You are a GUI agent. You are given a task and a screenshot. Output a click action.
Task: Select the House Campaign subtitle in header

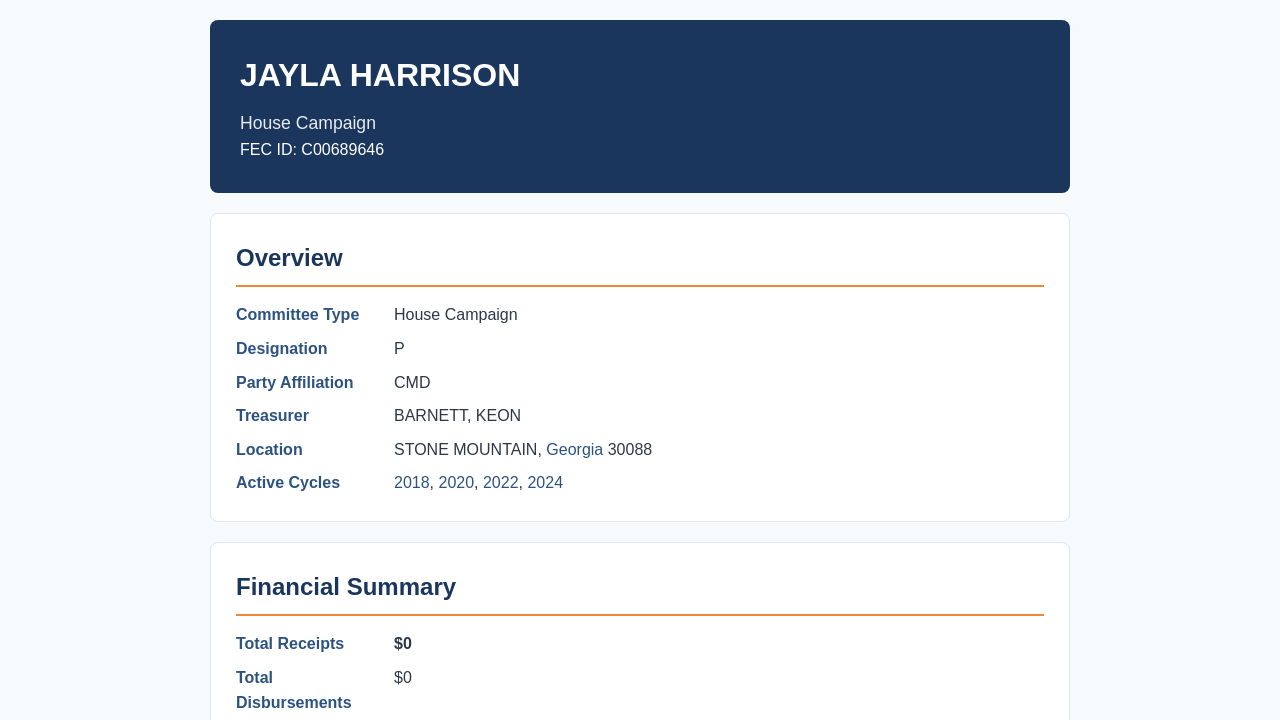coord(308,123)
